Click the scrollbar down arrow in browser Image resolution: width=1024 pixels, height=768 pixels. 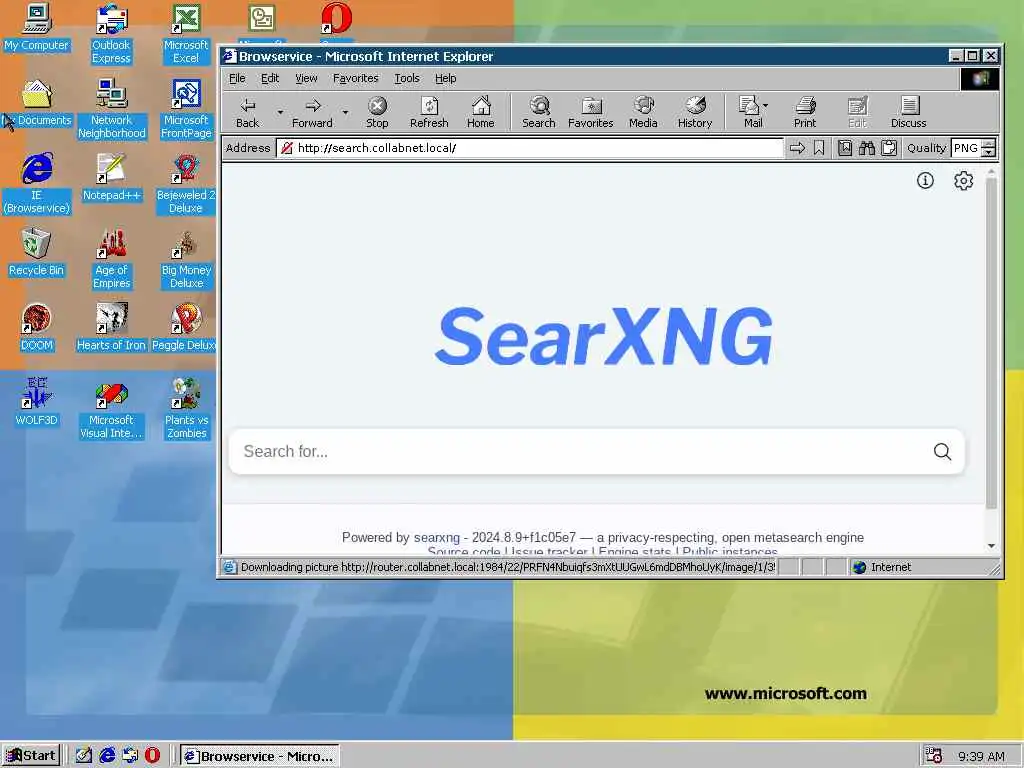[991, 546]
